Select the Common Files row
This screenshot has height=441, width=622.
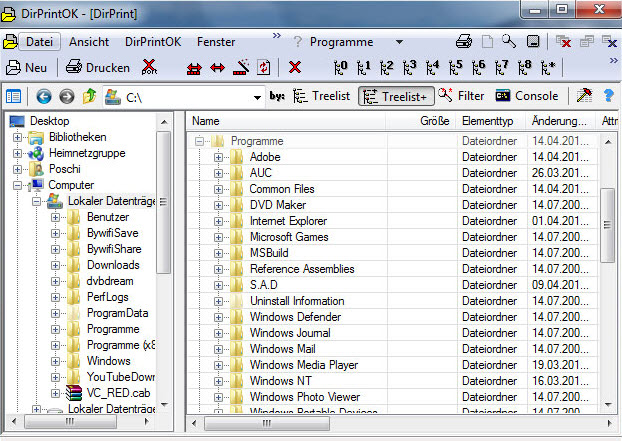click(x=392, y=189)
